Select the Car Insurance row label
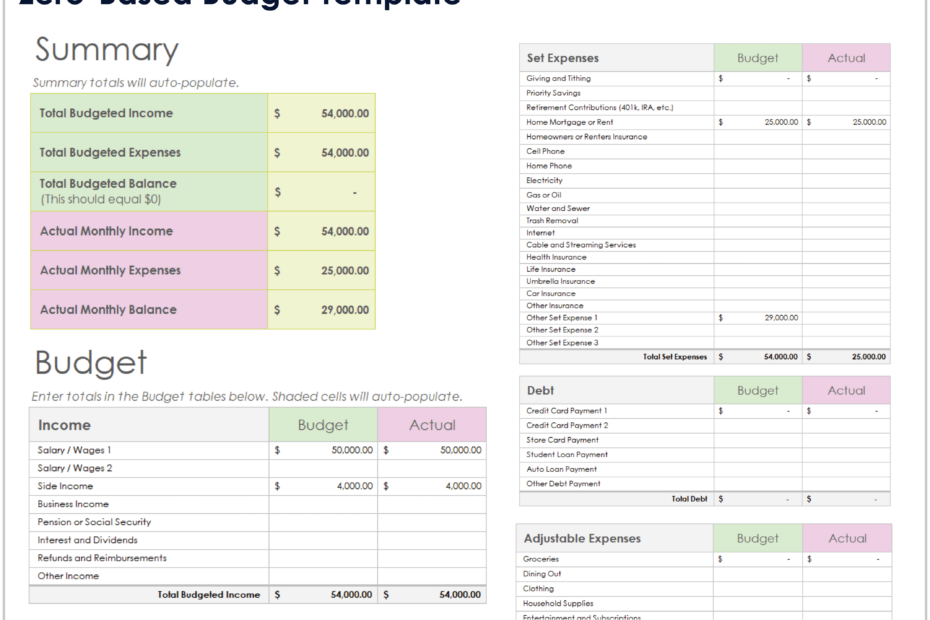Image resolution: width=930 pixels, height=620 pixels. click(x=551, y=294)
